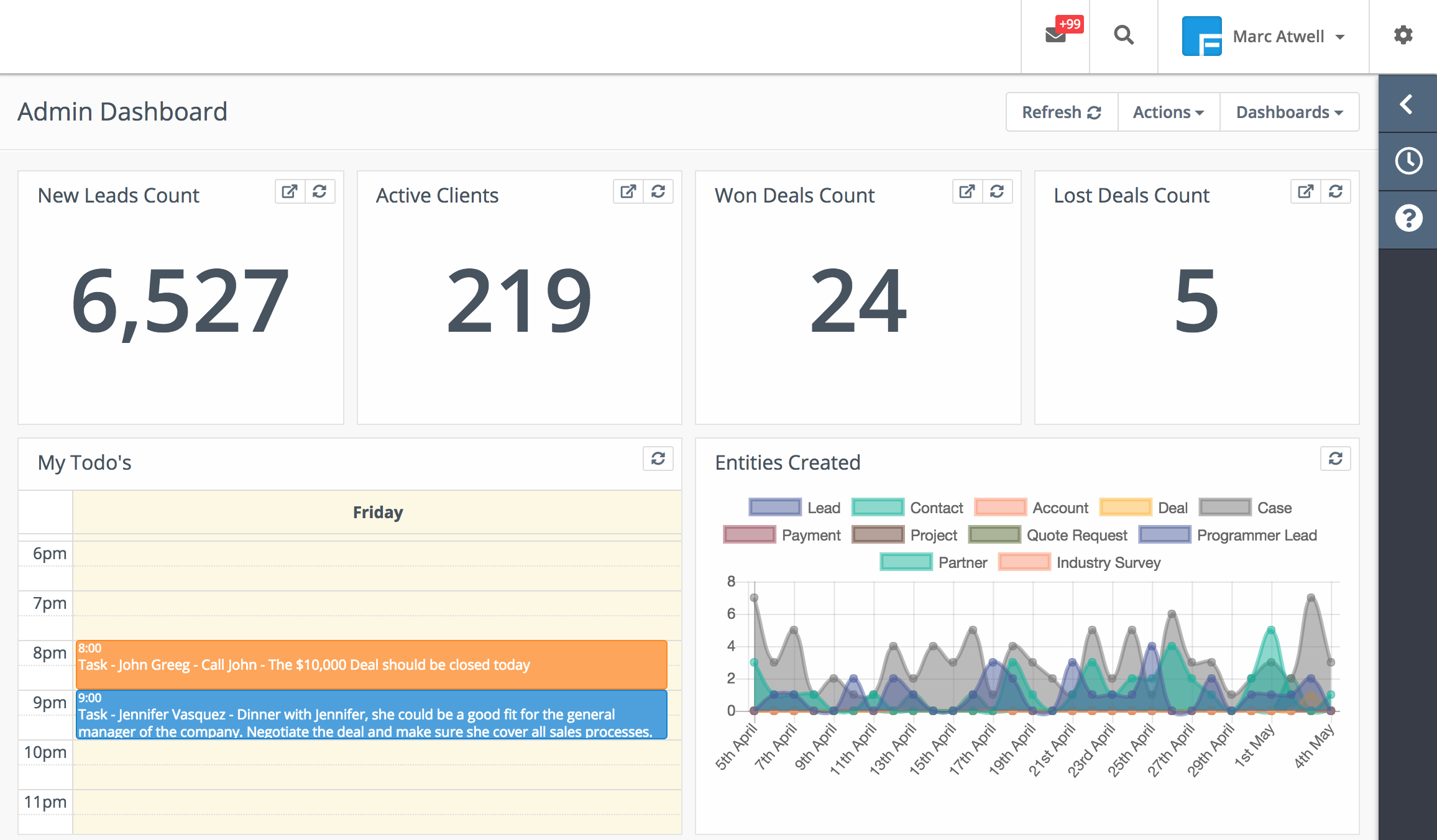Click the search magnifier icon
The width and height of the screenshot is (1437, 840).
pos(1124,35)
